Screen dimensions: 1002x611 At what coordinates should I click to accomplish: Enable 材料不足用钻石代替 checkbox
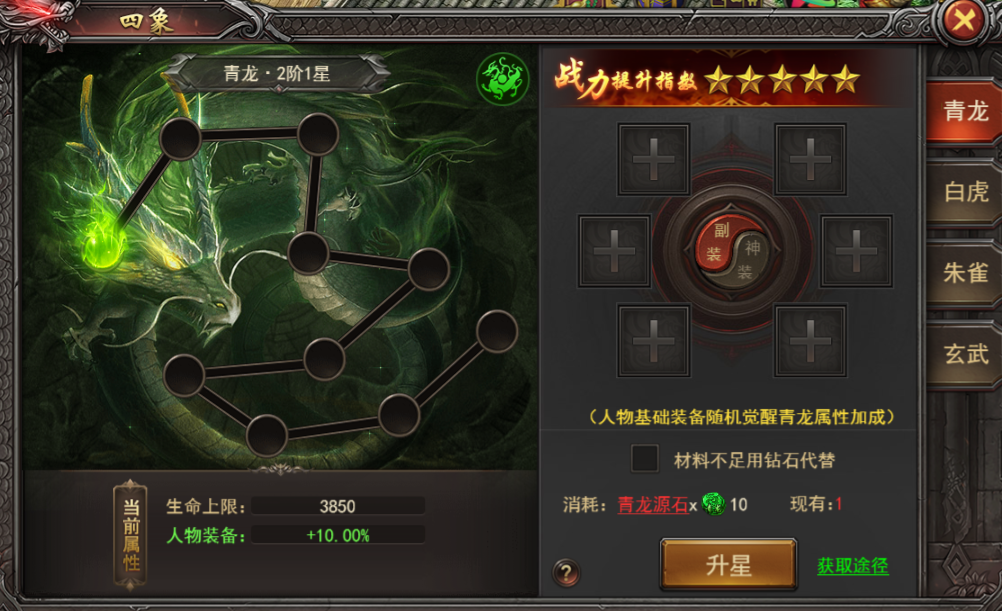click(x=644, y=459)
